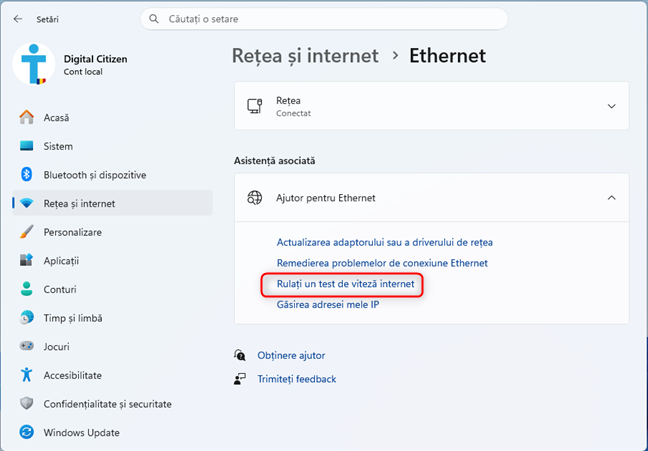Click the Trimiteți feedback link
648x451 pixels.
(296, 379)
